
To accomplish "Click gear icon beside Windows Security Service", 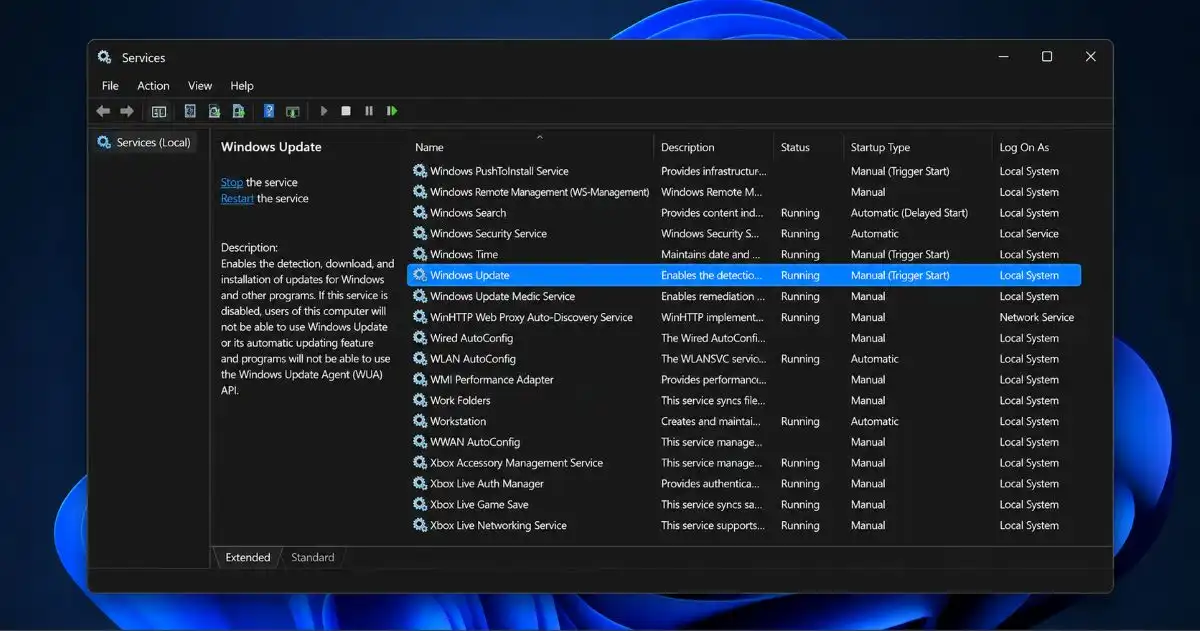I will pyautogui.click(x=420, y=234).
